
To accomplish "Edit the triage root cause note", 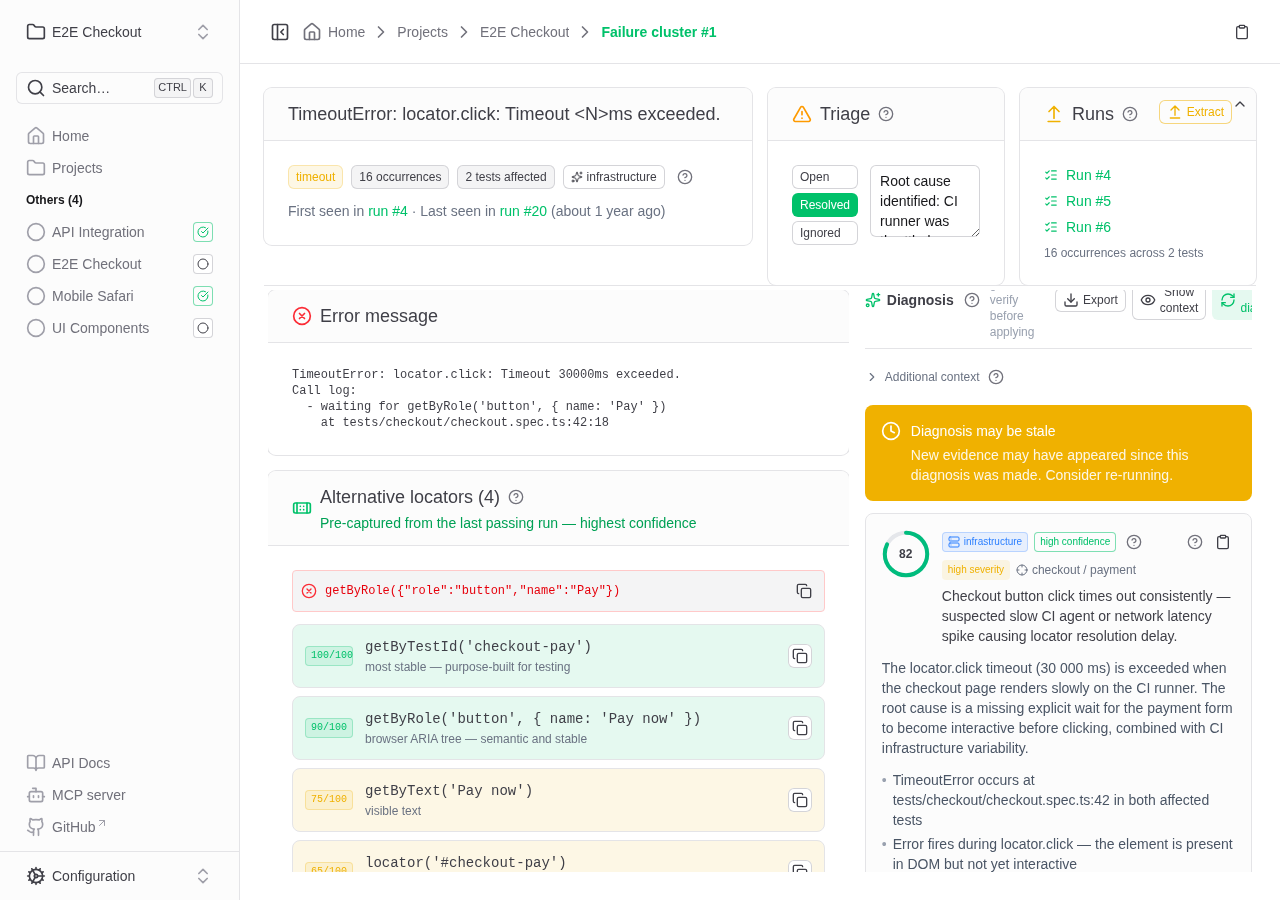I will (x=925, y=201).
